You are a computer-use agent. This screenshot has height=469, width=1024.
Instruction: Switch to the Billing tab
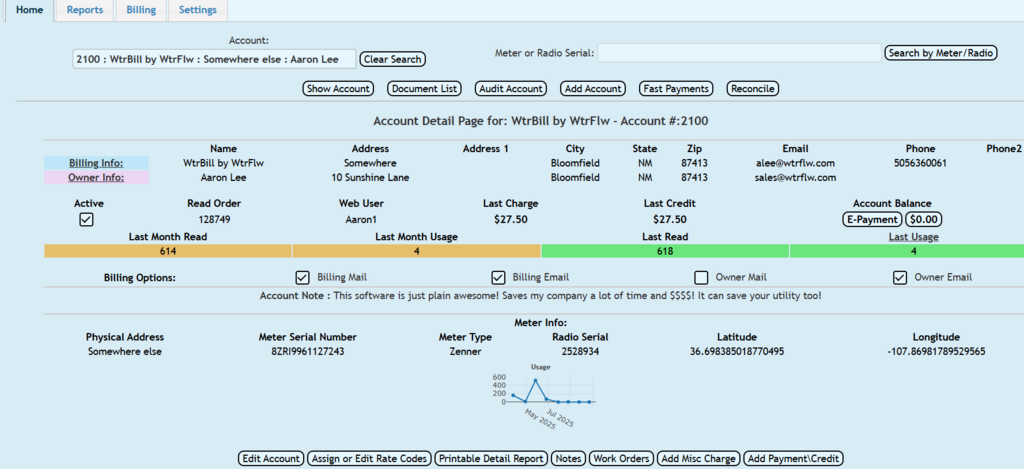coord(140,10)
